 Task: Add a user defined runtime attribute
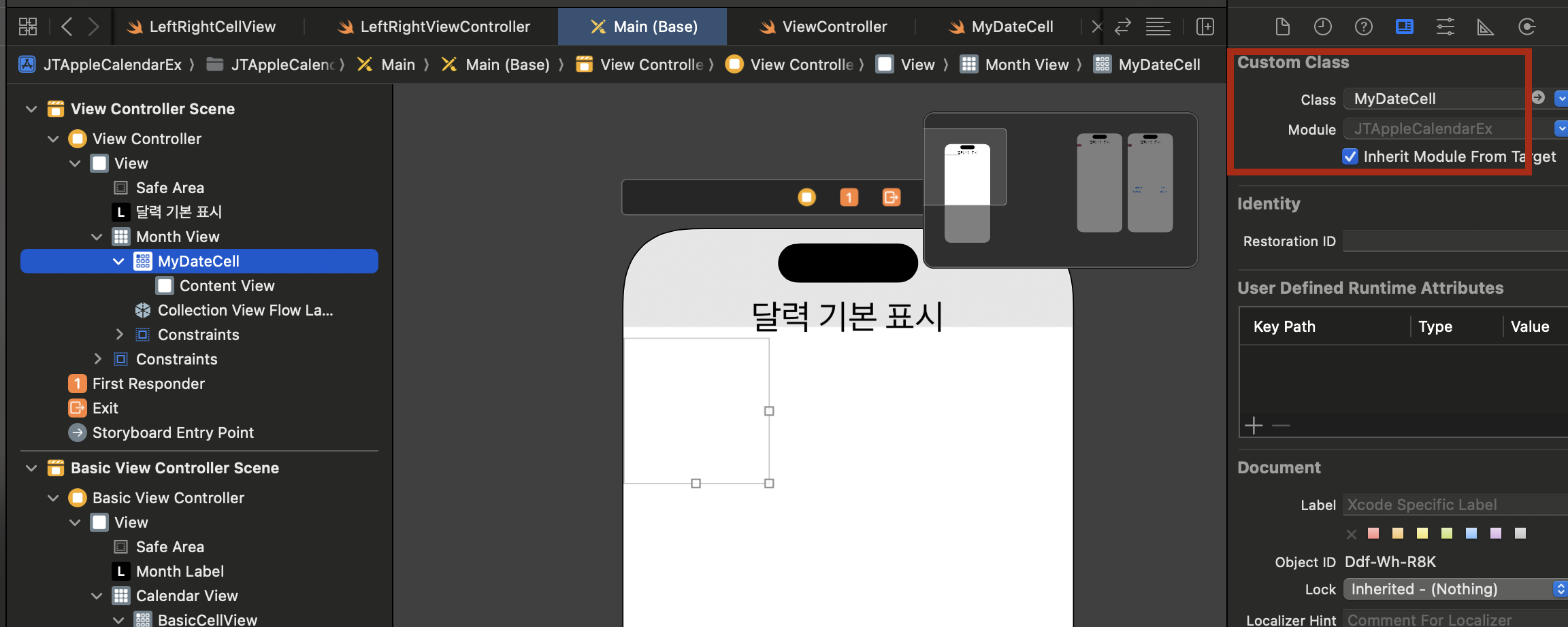coord(1254,426)
